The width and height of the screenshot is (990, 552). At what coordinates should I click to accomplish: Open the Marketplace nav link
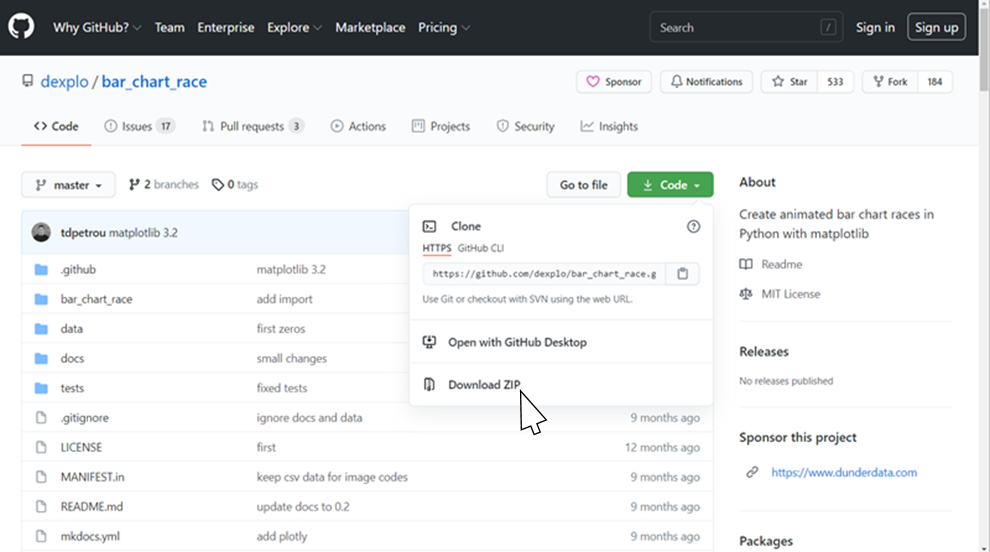point(370,27)
